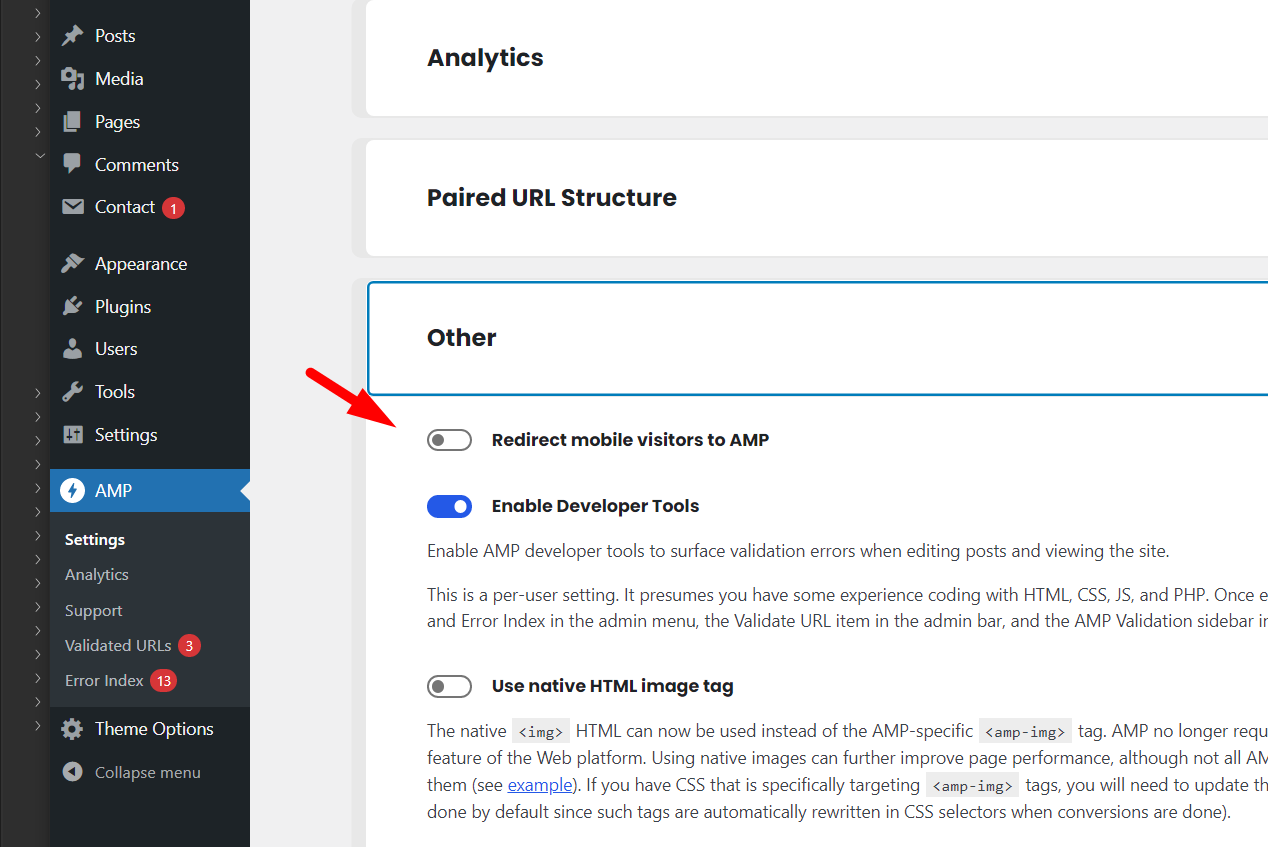Screen dimensions: 1268x847
Task: Select the Users person icon
Action: pos(72,349)
